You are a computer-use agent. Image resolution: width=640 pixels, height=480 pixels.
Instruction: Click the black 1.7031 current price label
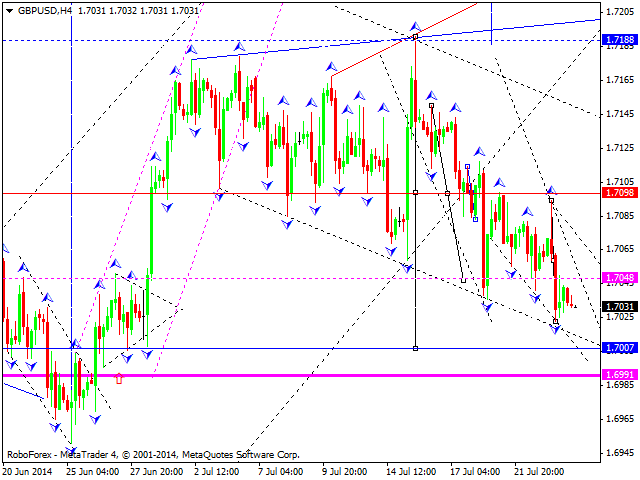(617, 306)
